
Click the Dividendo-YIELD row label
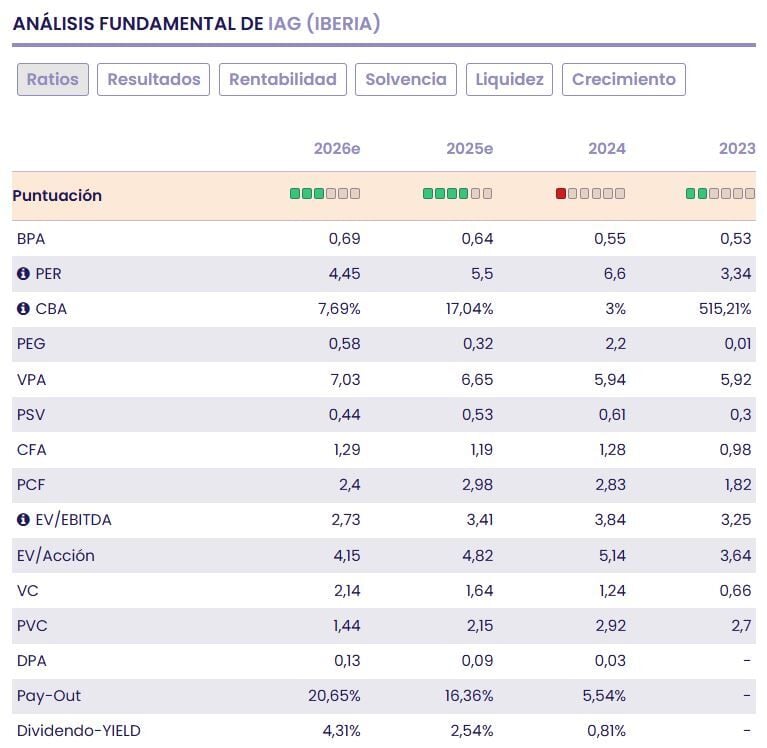(79, 731)
